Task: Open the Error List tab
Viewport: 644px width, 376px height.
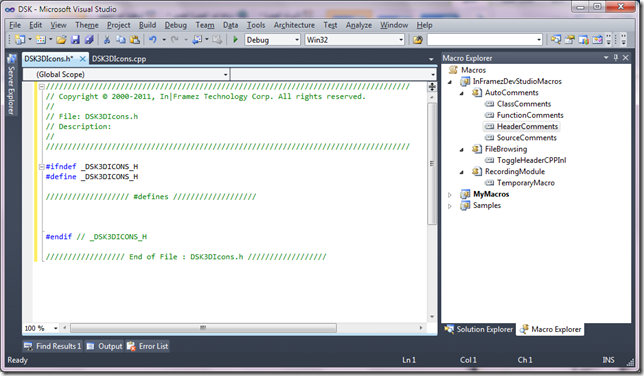Action: click(x=148, y=346)
